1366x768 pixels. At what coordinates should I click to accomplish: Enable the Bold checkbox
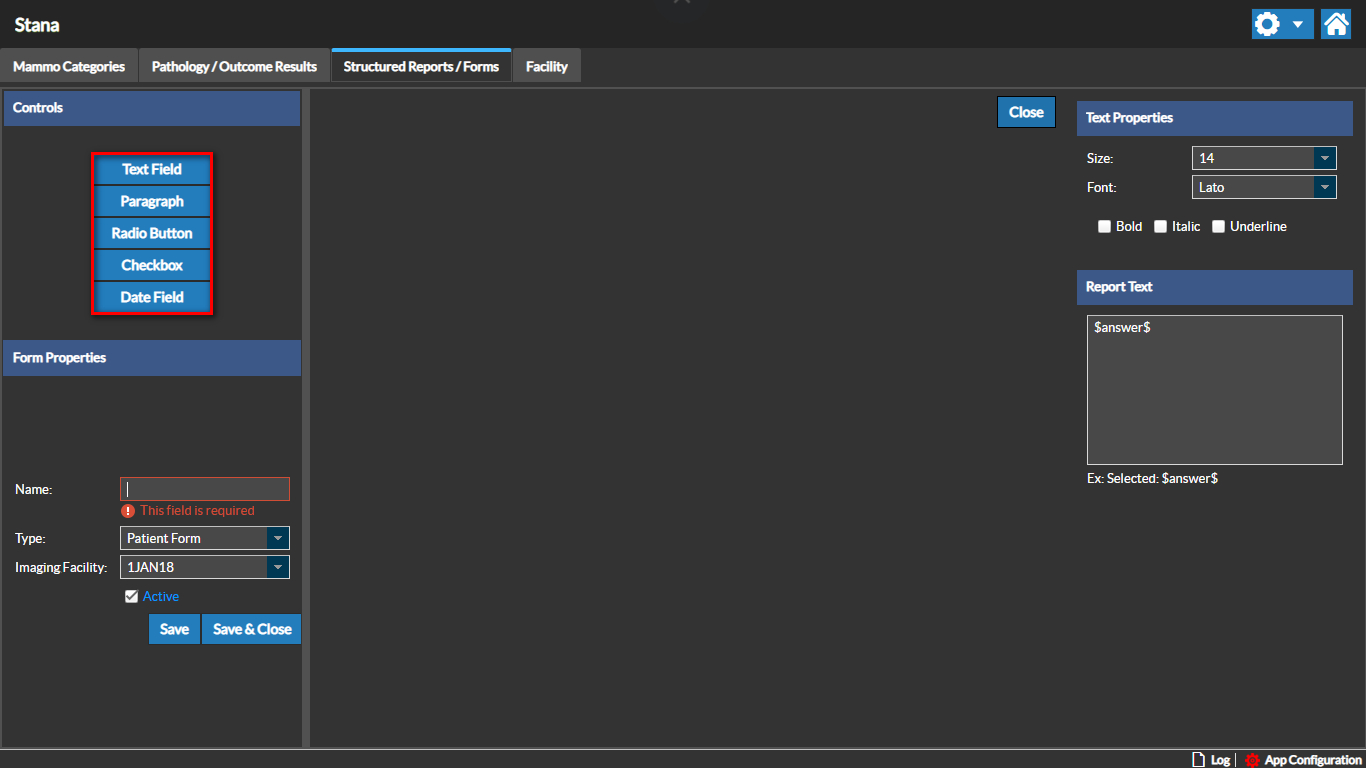tap(1105, 227)
